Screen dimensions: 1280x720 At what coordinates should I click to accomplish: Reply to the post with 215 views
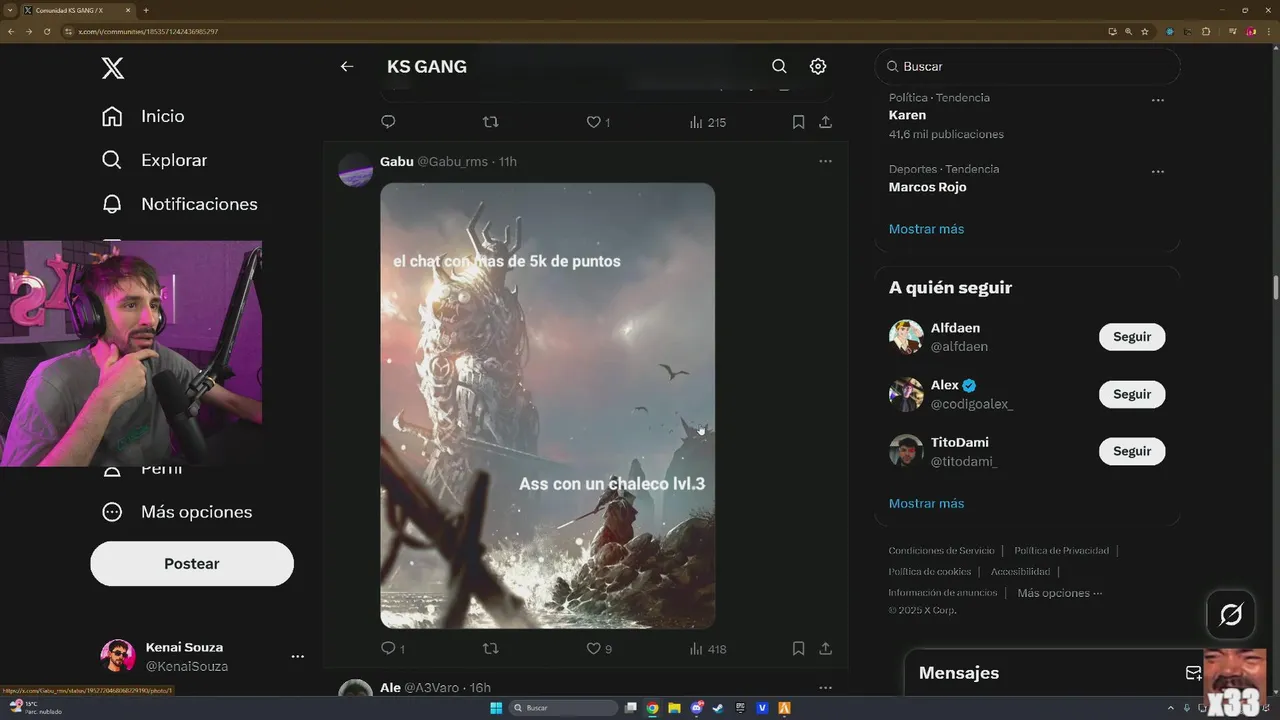pos(388,122)
